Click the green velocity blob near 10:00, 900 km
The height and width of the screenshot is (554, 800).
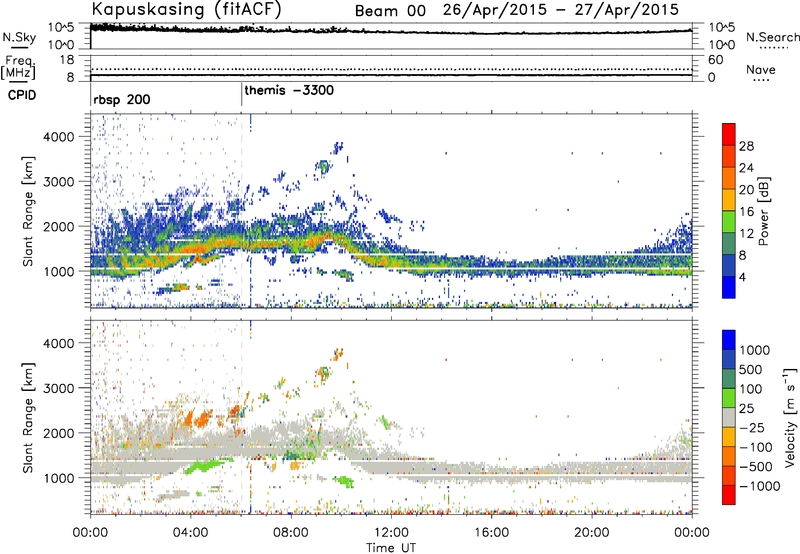pos(343,481)
